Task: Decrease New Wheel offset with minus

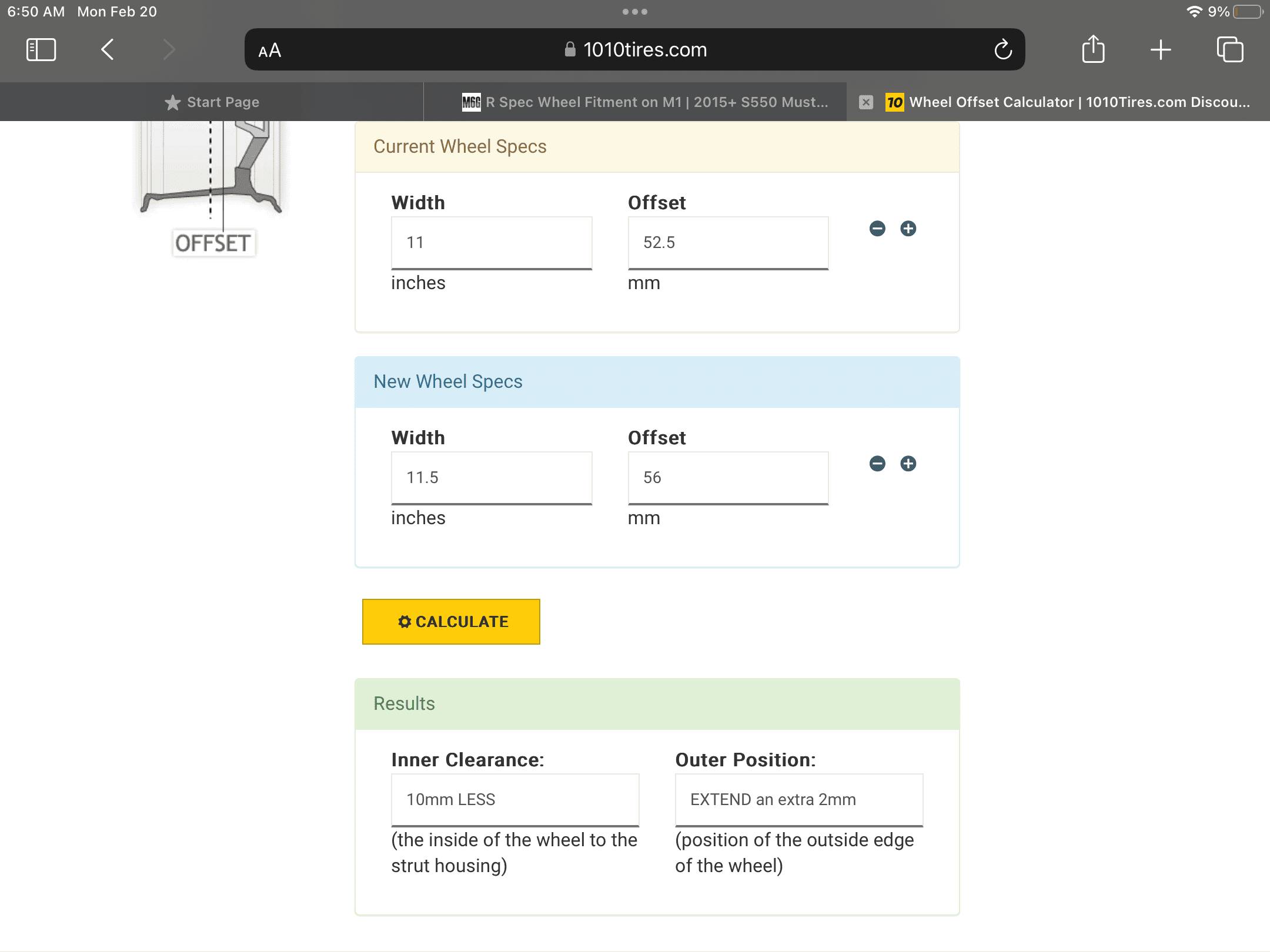Action: pos(877,464)
